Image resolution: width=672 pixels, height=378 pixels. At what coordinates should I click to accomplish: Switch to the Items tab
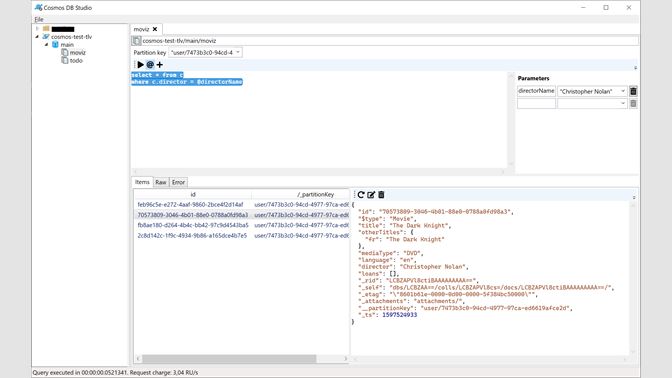(x=142, y=182)
